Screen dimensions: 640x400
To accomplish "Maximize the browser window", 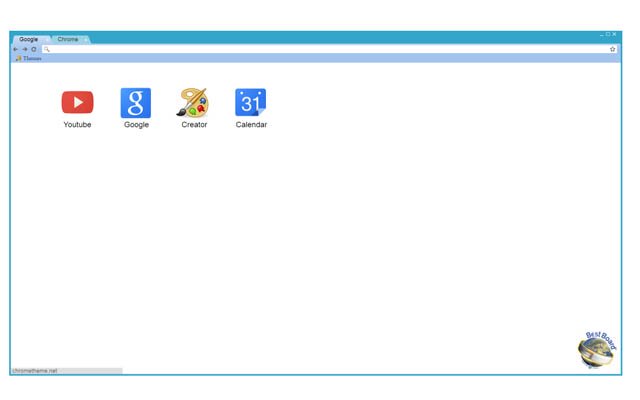I will click(608, 35).
